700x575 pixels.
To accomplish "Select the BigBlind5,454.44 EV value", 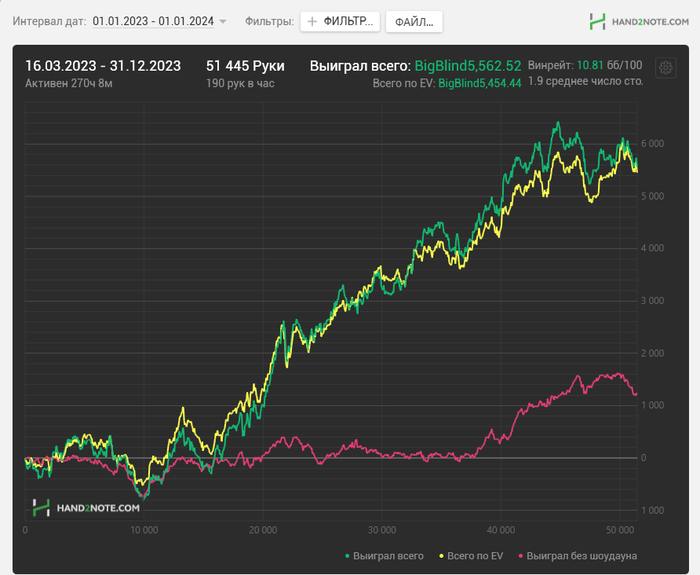I will tap(479, 83).
